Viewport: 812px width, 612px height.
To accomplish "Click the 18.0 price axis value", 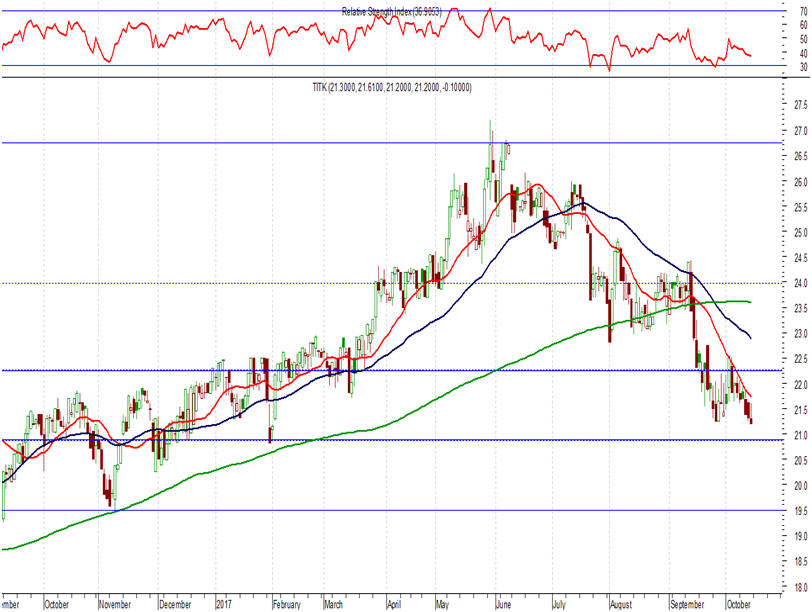I will pos(801,587).
